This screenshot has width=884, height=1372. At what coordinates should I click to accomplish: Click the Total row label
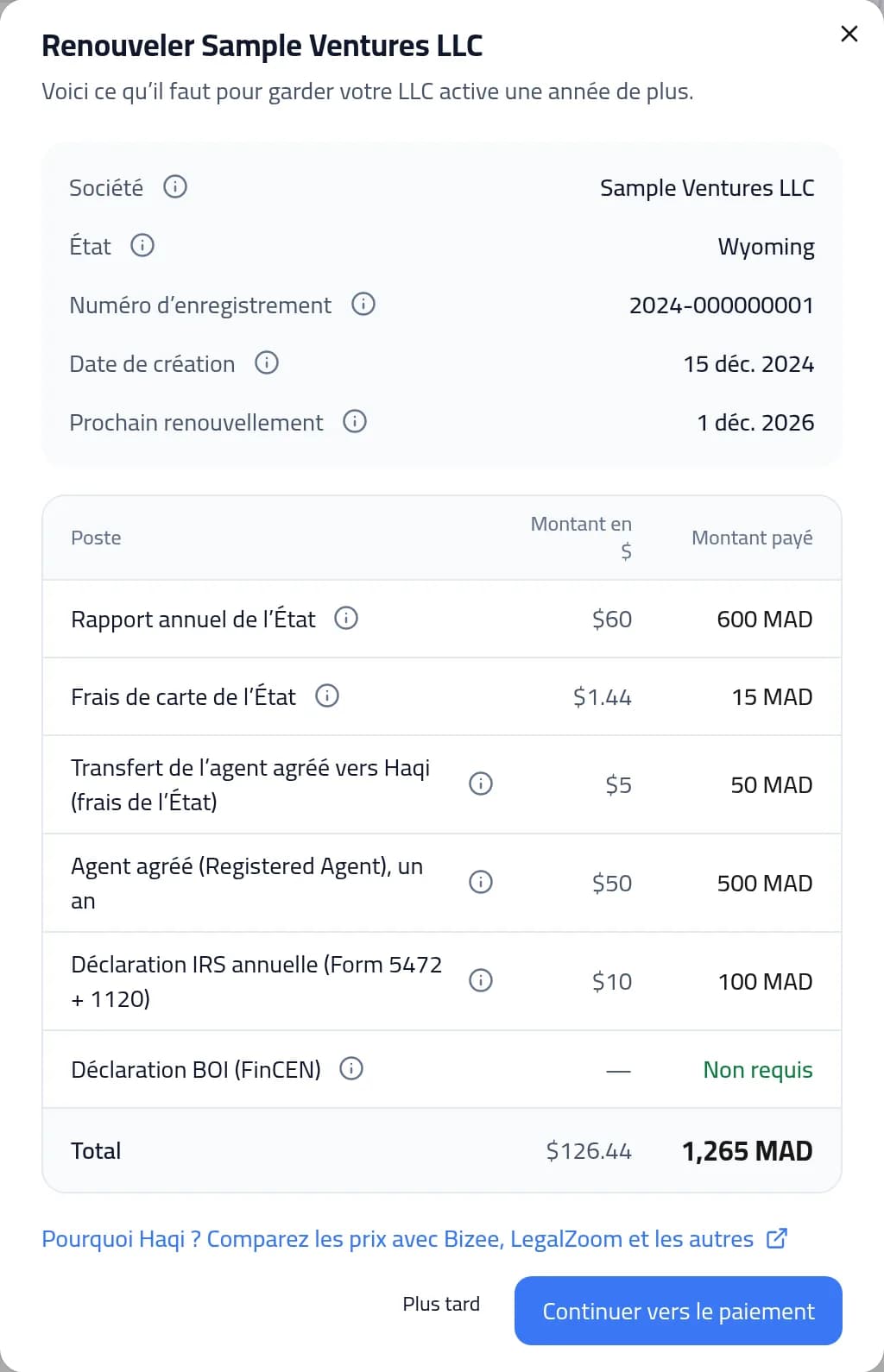96,1151
